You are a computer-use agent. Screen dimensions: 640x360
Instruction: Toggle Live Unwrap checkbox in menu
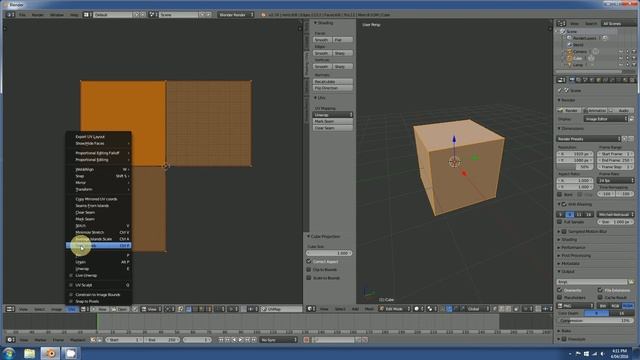point(71,276)
